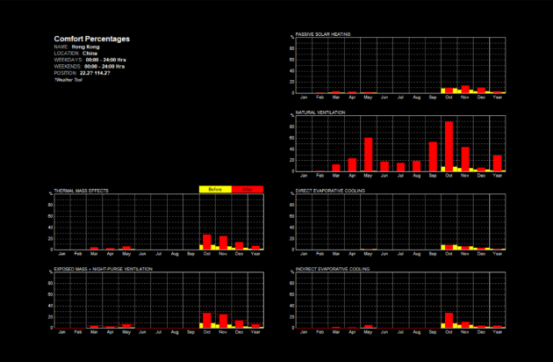
Task: Select the Thermal Mass Effects chart title
Action: point(81,191)
